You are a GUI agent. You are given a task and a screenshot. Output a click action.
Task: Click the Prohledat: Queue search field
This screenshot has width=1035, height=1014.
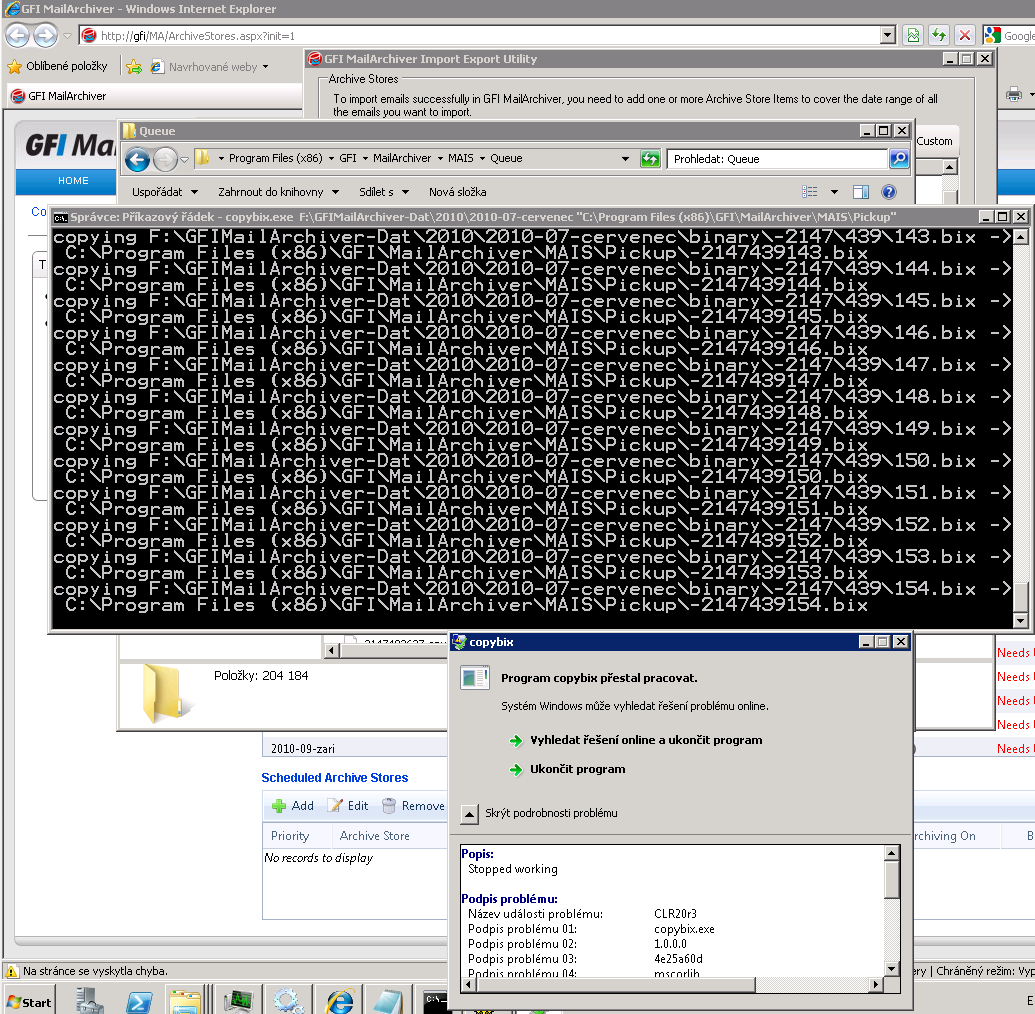pos(777,159)
